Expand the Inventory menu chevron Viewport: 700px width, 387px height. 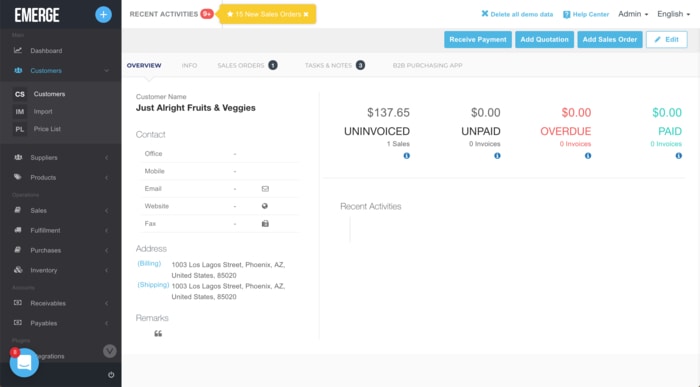pyautogui.click(x=107, y=270)
